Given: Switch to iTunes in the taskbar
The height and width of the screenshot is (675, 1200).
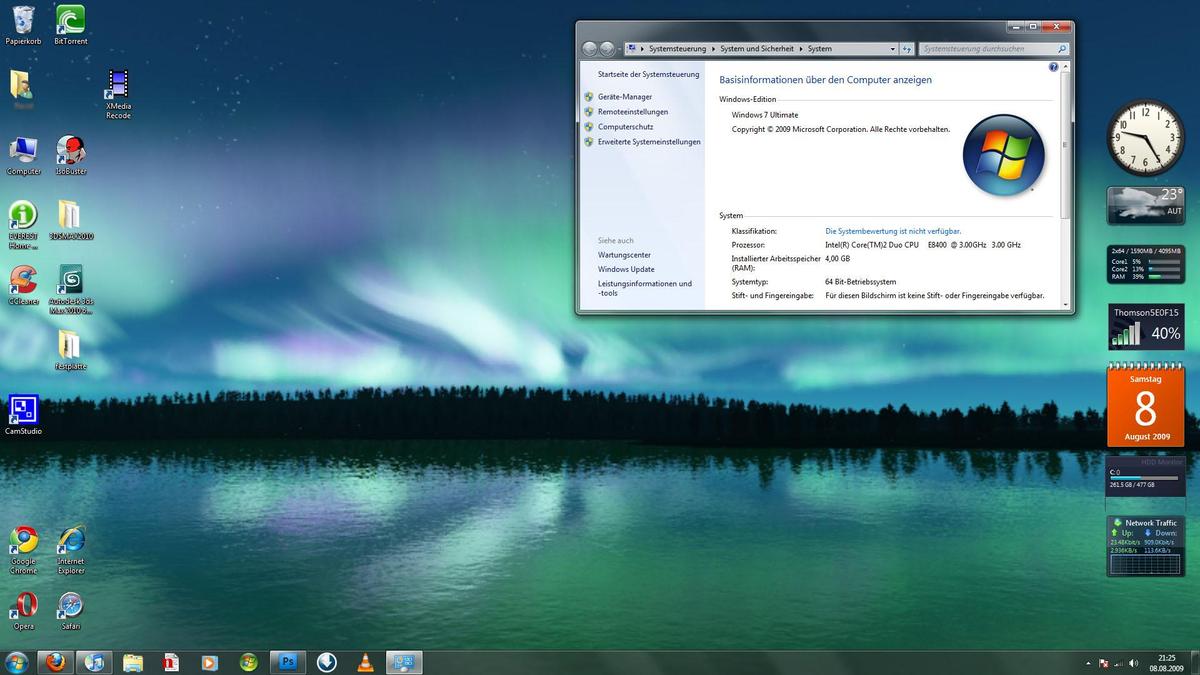Looking at the screenshot, I should (x=94, y=662).
